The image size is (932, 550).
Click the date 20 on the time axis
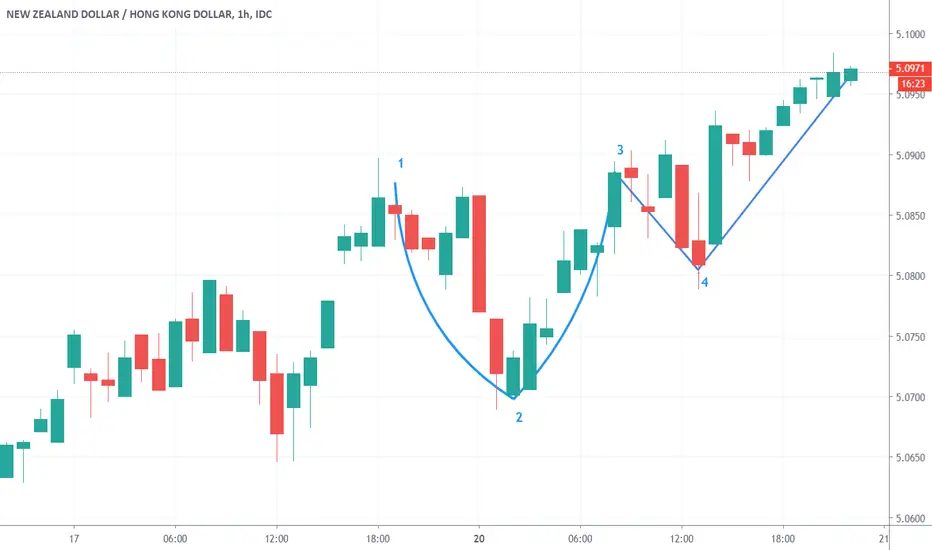pyautogui.click(x=479, y=539)
